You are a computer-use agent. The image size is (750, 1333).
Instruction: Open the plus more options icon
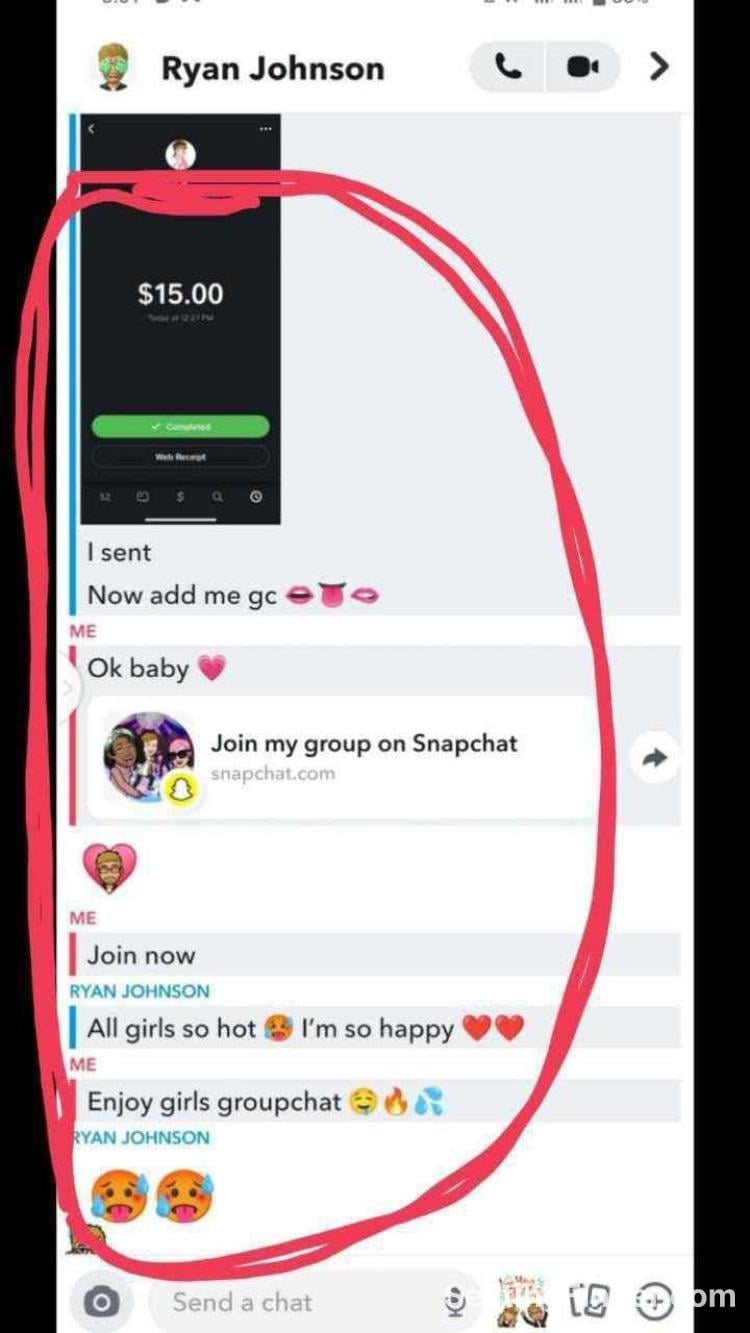pyautogui.click(x=655, y=1301)
